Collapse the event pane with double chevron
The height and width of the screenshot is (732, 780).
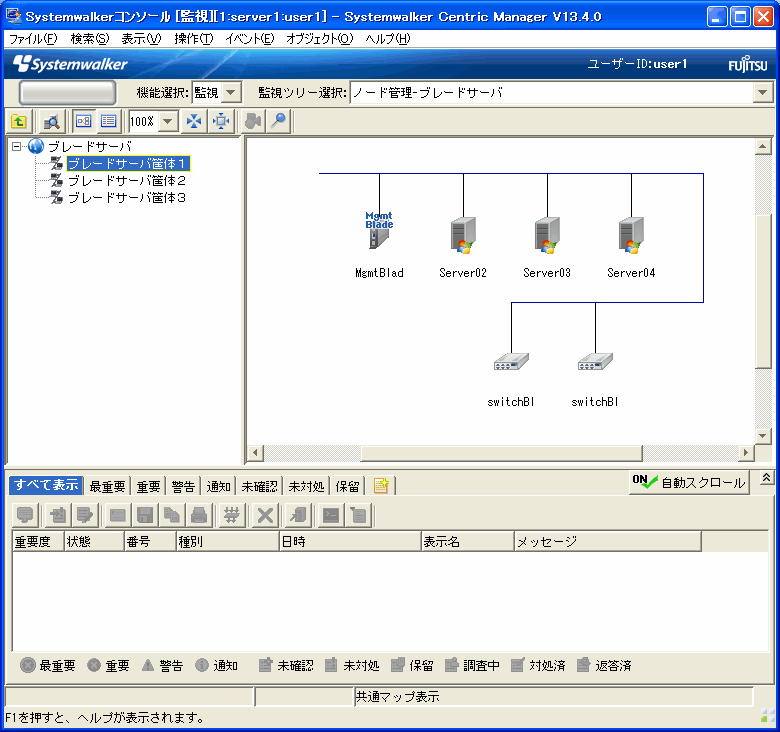click(766, 478)
